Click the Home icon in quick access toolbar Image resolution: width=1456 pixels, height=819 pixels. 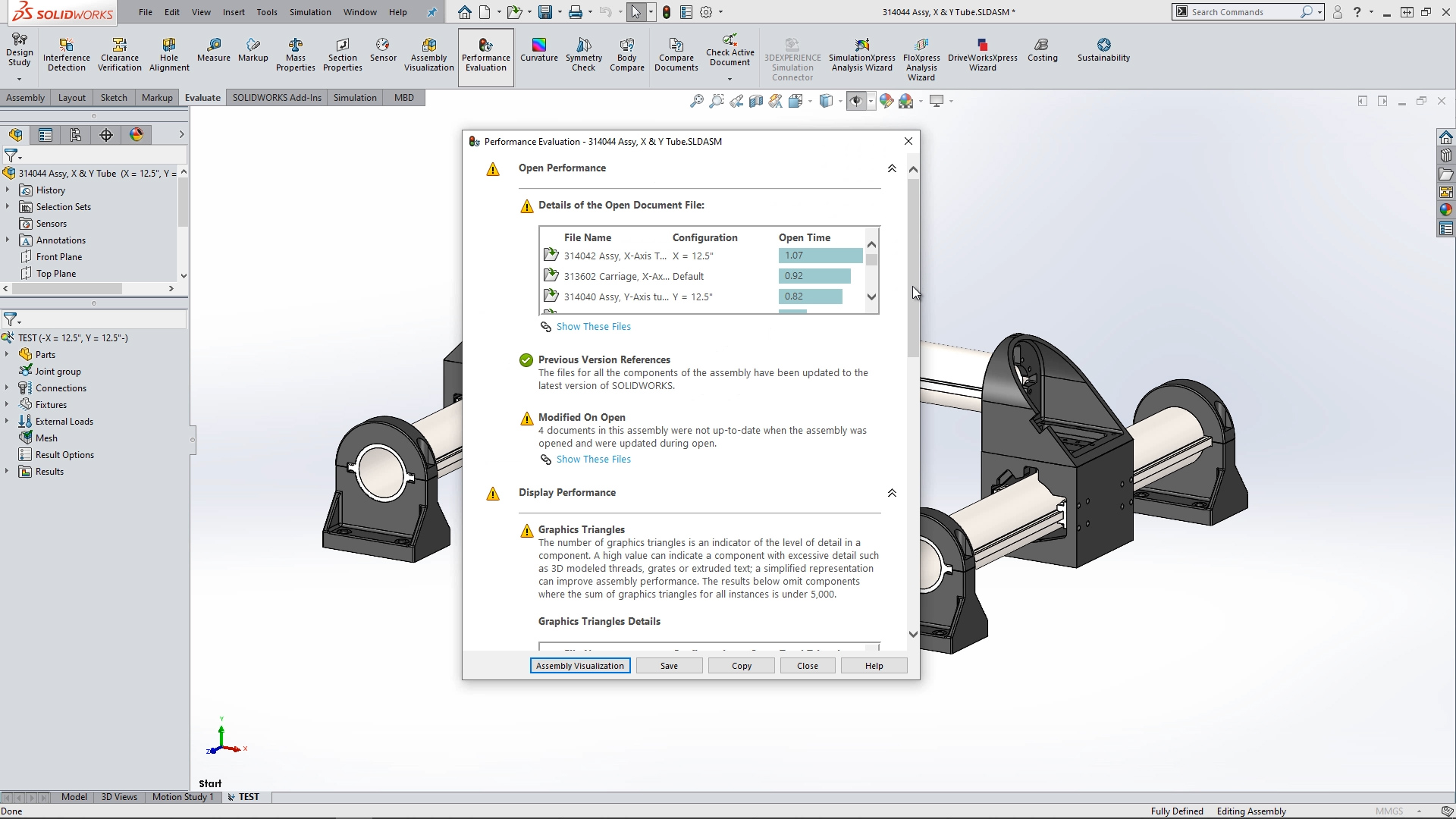coord(465,12)
